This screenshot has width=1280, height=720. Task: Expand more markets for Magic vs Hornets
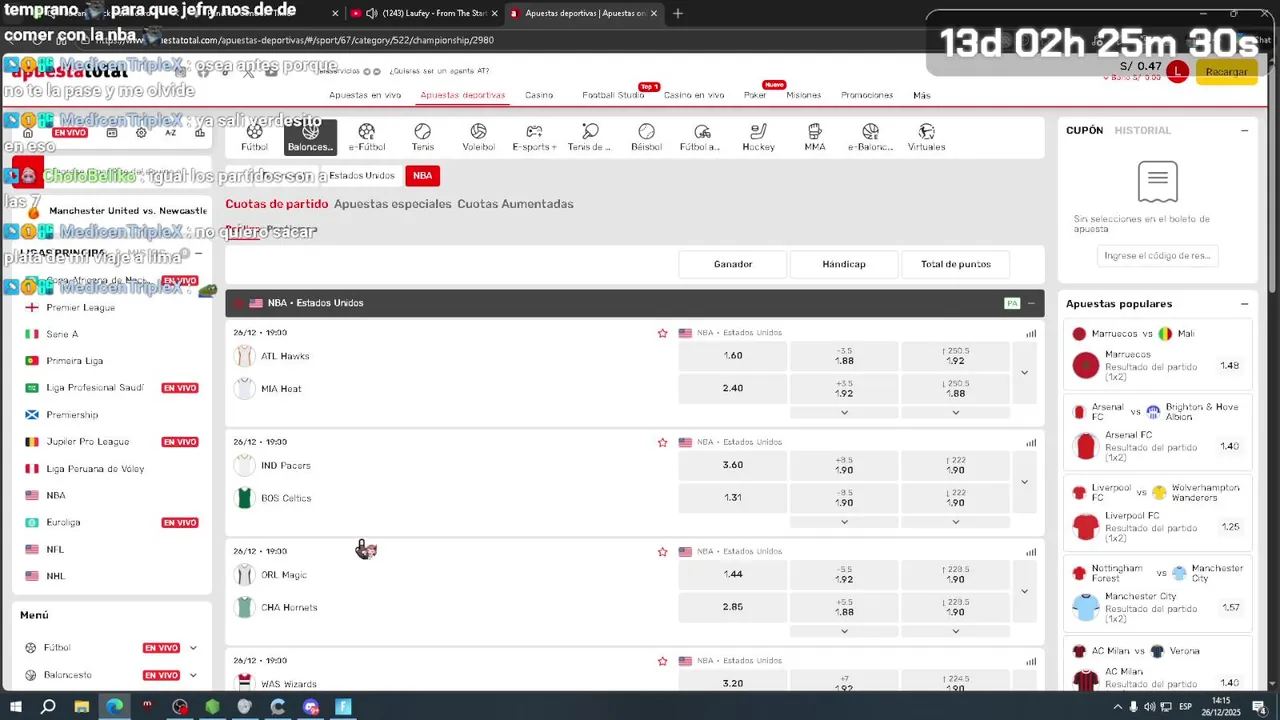(x=1024, y=591)
